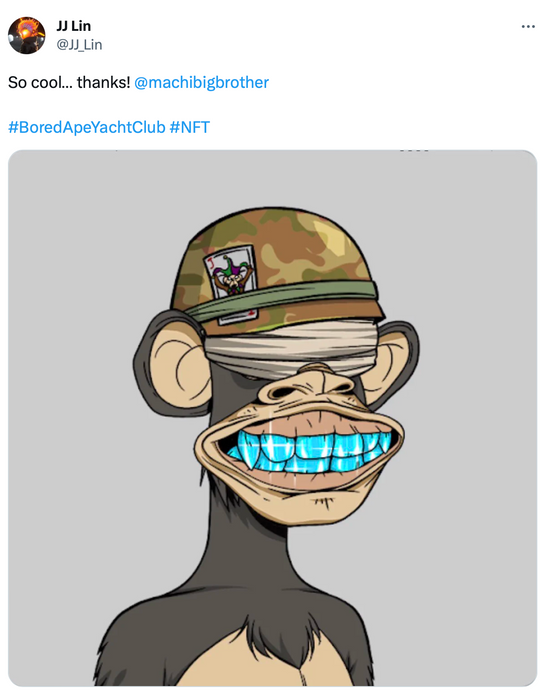The height and width of the screenshot is (694, 550).
Task: Open the three-dot more options menu
Action: [x=528, y=27]
